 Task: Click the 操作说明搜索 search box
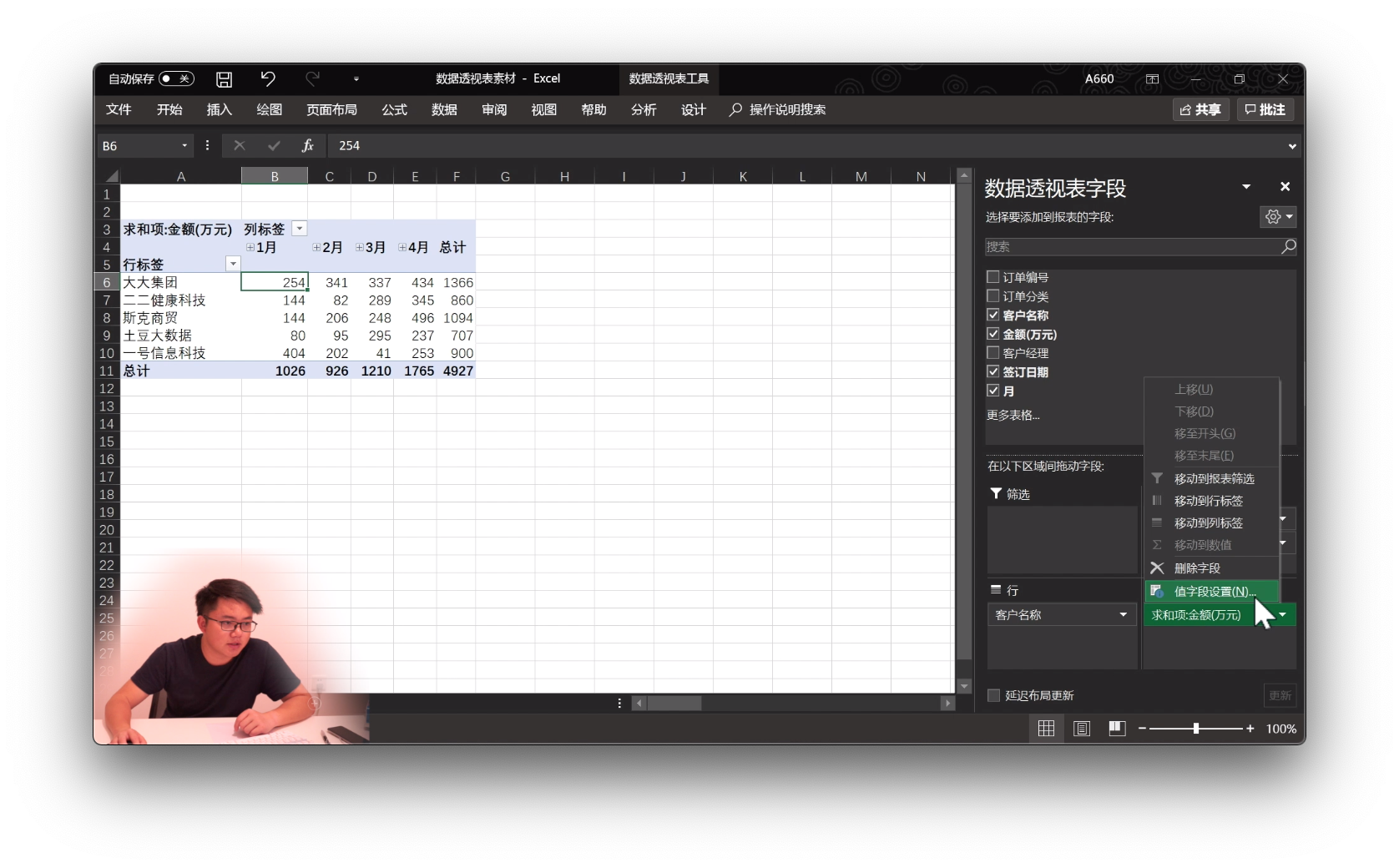(778, 109)
